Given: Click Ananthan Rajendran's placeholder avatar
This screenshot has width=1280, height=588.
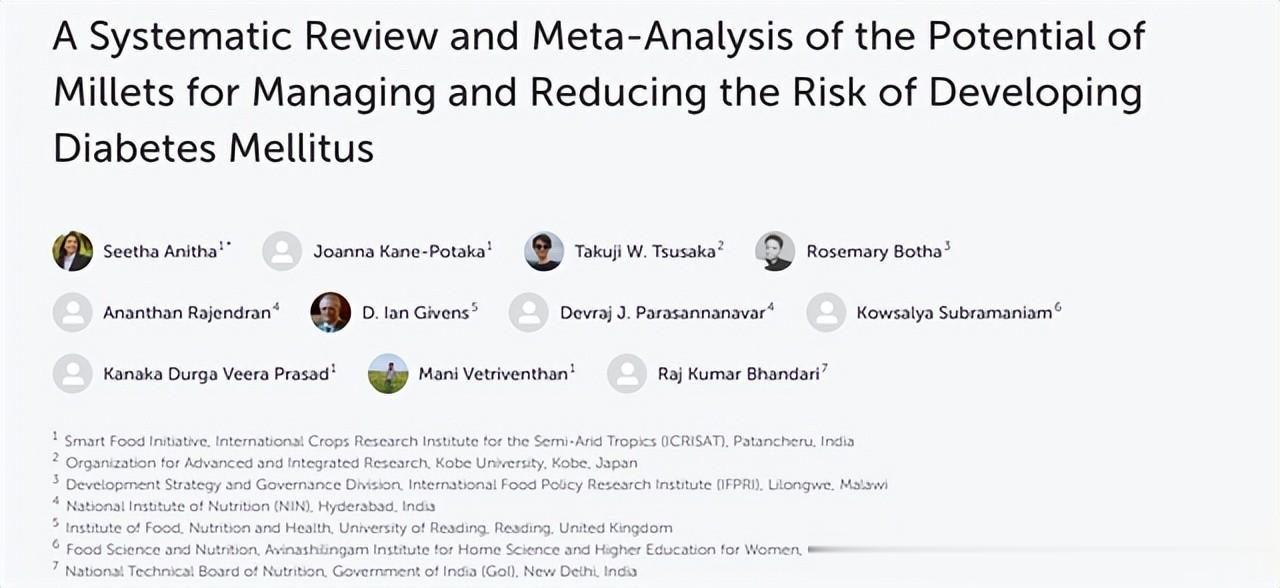Looking at the screenshot, I should pos(72,312).
